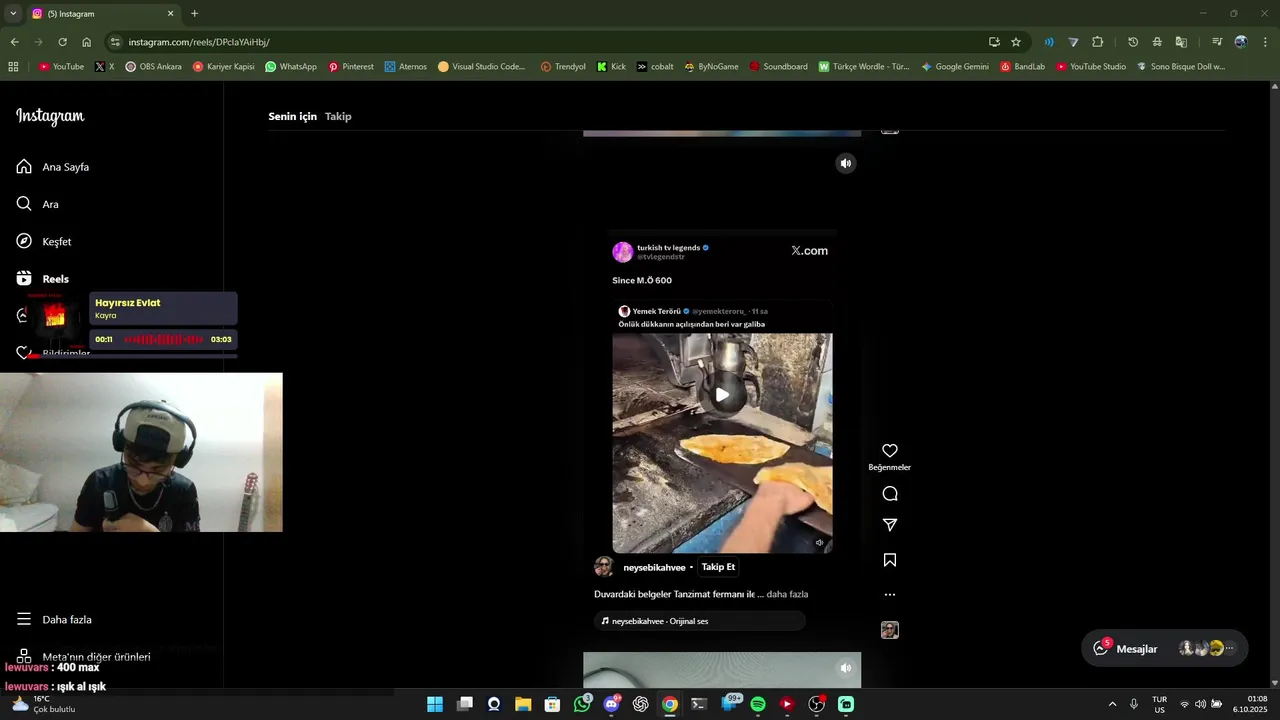Open Daha fazla menu in sidebar
Image resolution: width=1280 pixels, height=720 pixels.
pos(55,620)
